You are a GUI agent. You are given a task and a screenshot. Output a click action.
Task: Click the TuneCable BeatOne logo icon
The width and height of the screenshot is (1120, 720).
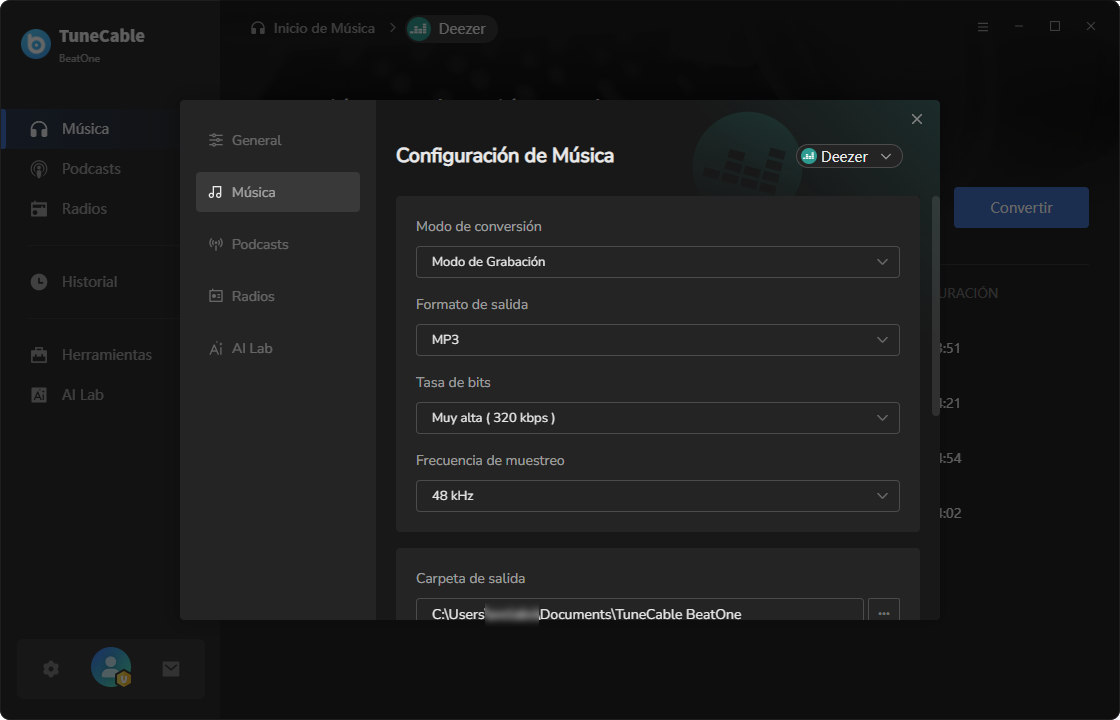pyautogui.click(x=36, y=44)
